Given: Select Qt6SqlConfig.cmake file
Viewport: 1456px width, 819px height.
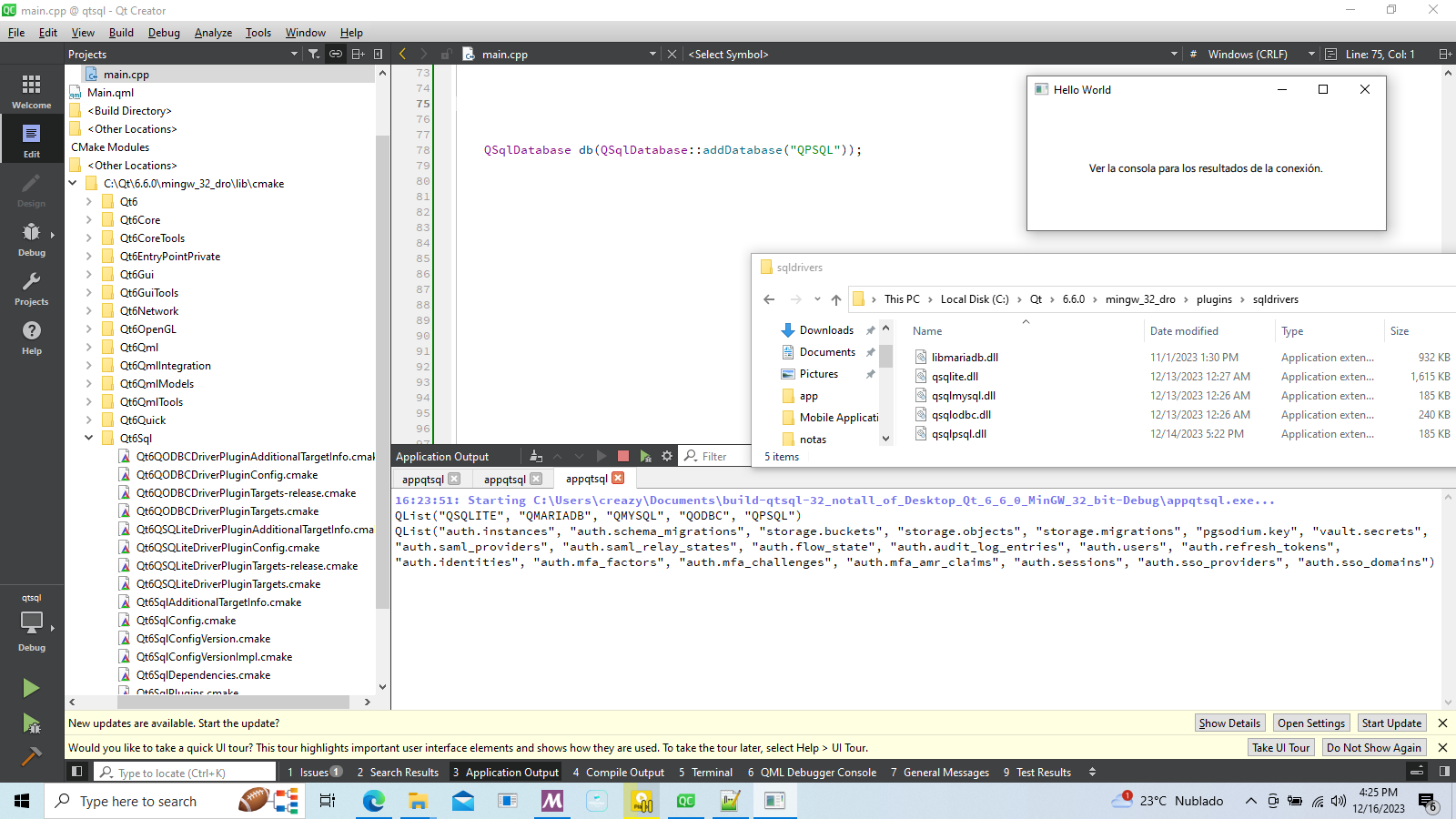Looking at the screenshot, I should click(x=186, y=620).
